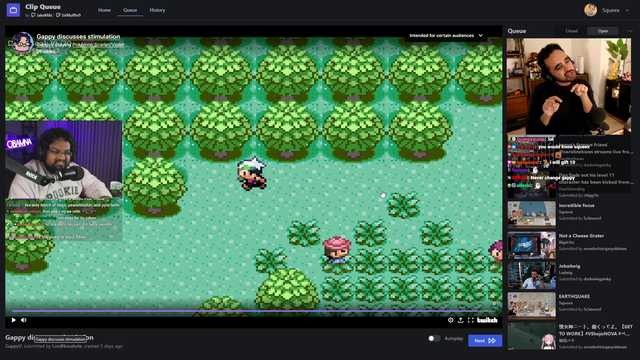This screenshot has height=360, width=640.
Task: Enter fullscreen with the expand icon
Action: pyautogui.click(x=471, y=320)
